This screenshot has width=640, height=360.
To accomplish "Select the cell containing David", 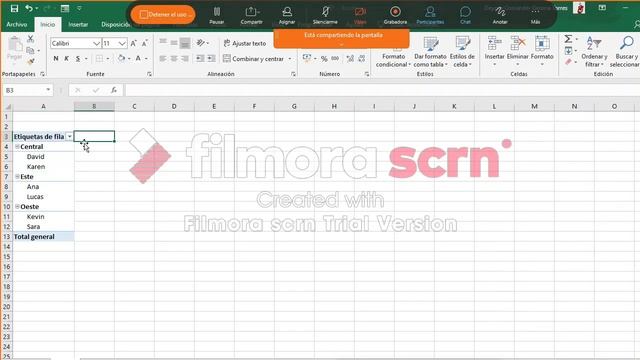I will 43,157.
